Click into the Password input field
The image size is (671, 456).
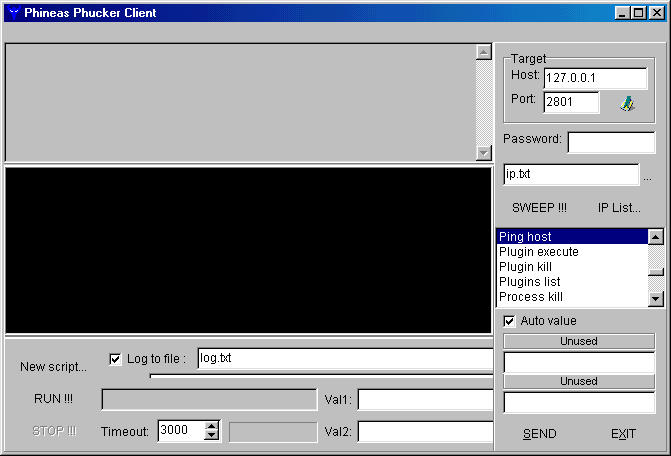610,142
